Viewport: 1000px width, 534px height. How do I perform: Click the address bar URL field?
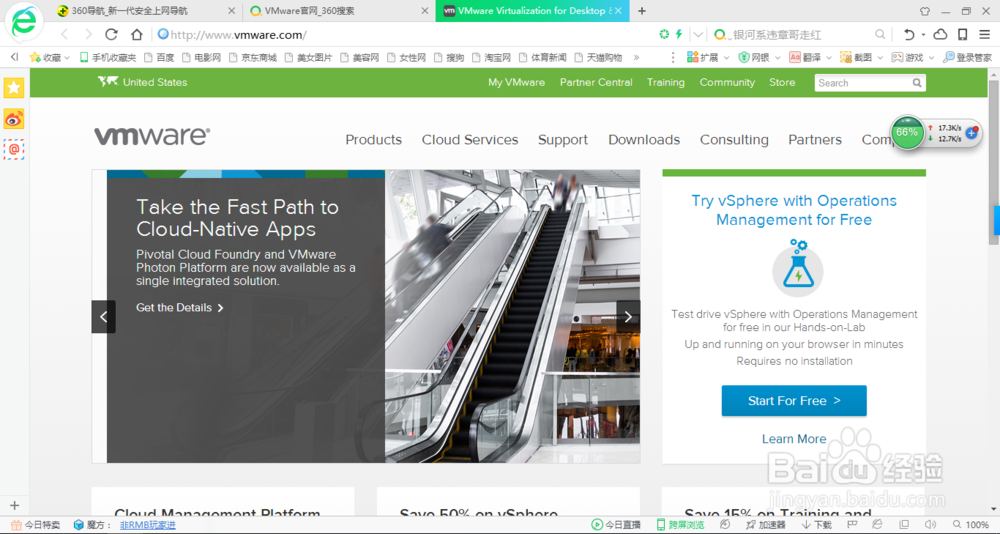(x=408, y=34)
